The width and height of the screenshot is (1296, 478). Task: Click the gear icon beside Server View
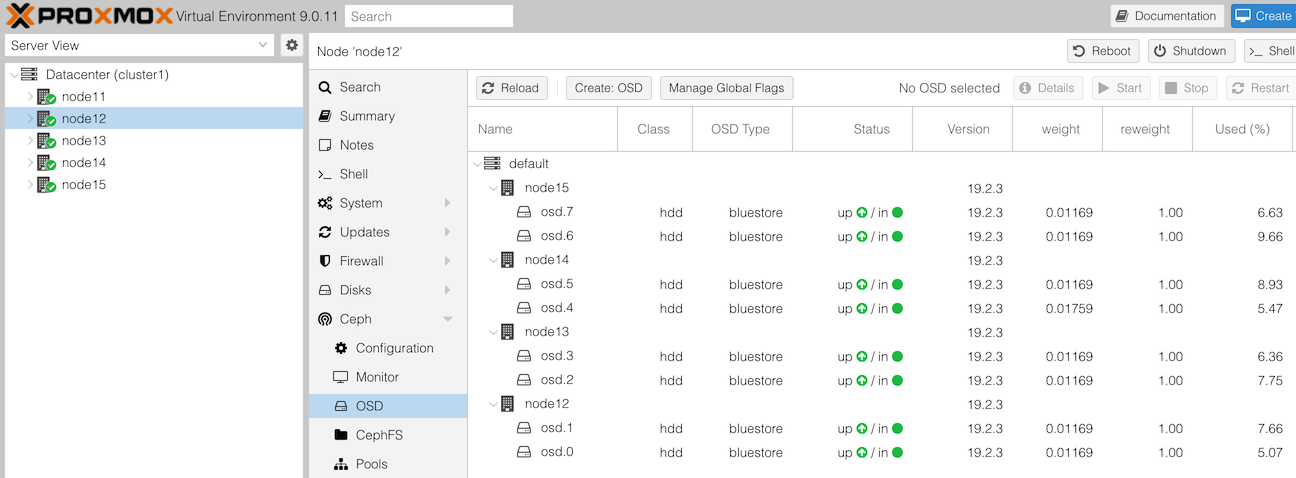coord(291,45)
